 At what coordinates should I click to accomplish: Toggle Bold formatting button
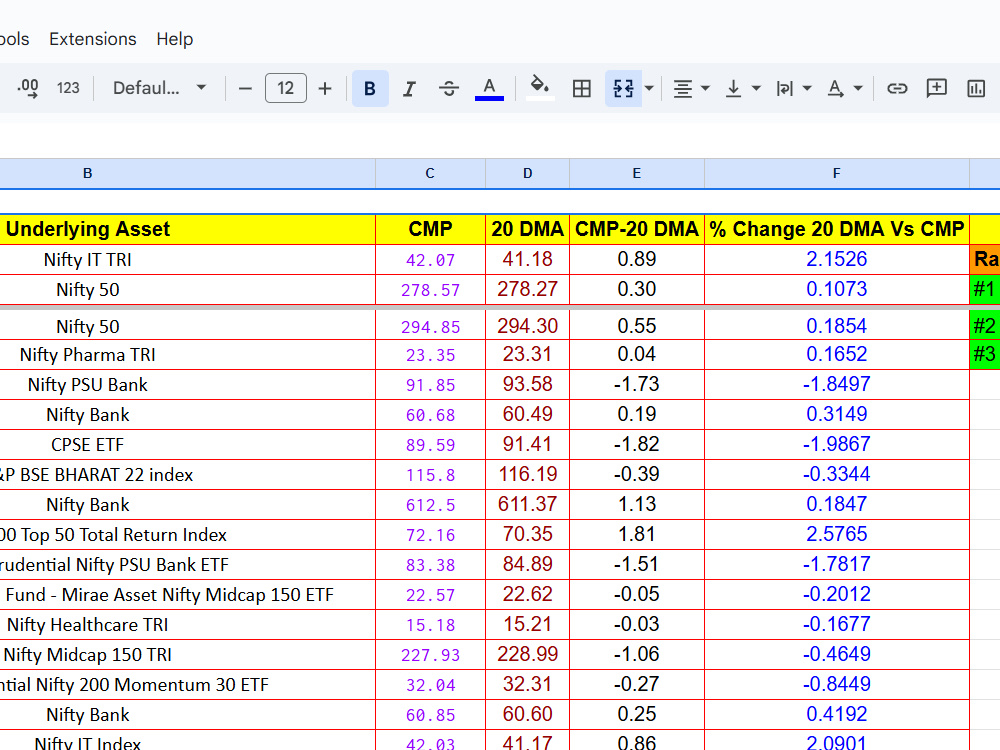pyautogui.click(x=370, y=89)
